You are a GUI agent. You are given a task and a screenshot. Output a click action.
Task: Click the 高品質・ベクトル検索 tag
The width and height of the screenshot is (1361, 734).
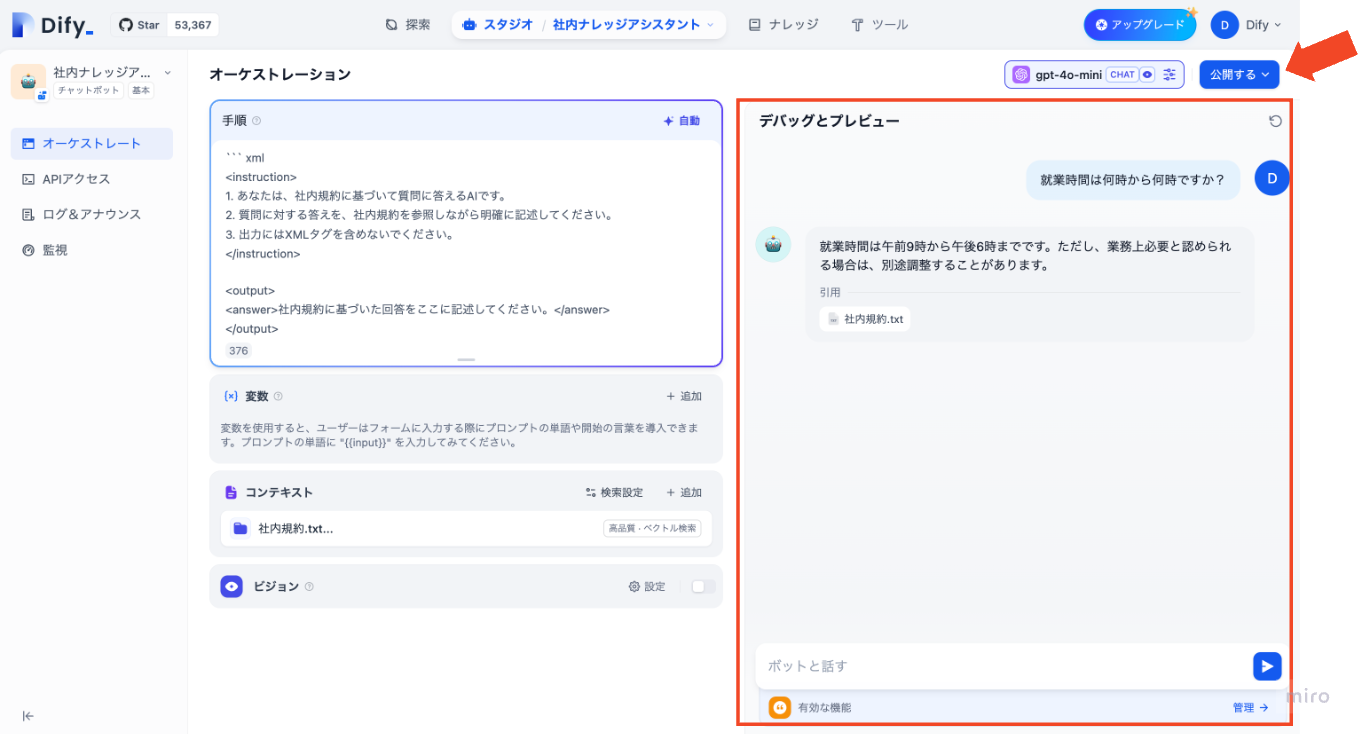click(652, 528)
